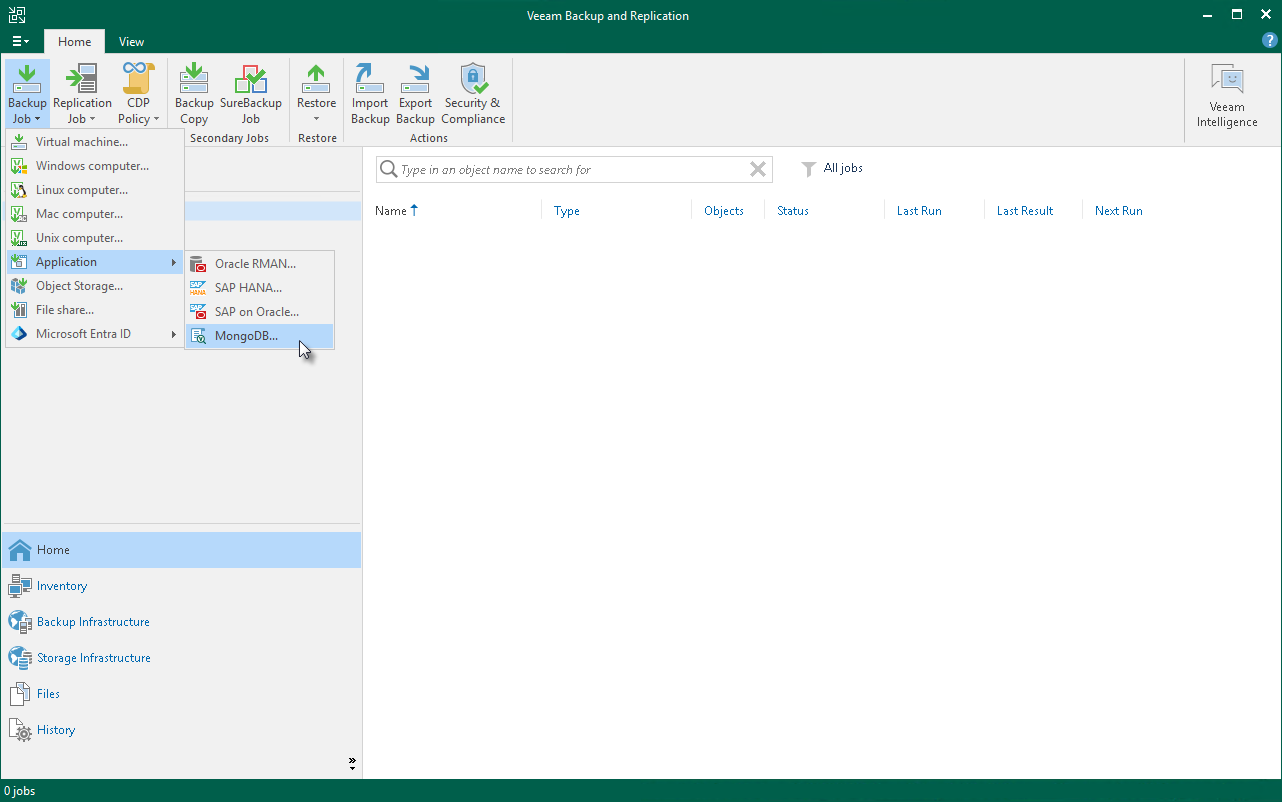Open the Backup Job ribbon button
This screenshot has height=802, width=1282.
tap(27, 94)
